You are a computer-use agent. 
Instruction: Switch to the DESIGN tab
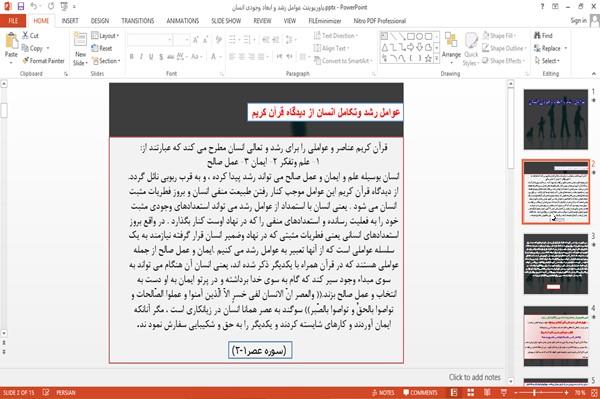[100, 21]
